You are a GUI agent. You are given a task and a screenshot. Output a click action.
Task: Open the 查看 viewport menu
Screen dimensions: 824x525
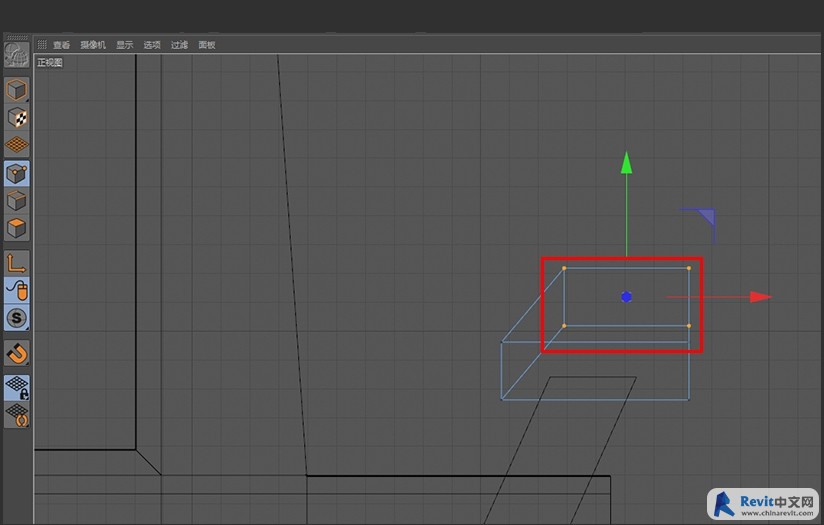click(61, 45)
